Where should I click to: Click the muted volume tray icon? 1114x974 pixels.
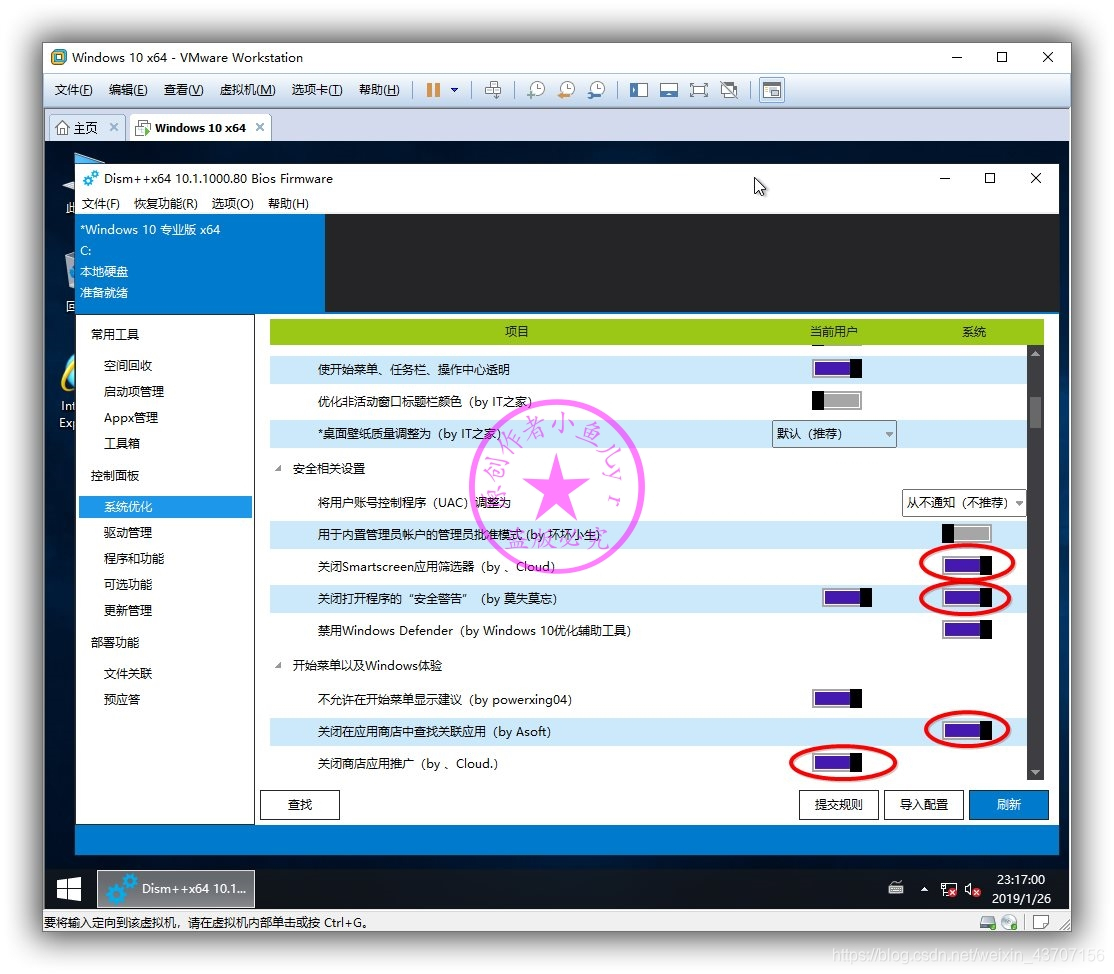[973, 889]
